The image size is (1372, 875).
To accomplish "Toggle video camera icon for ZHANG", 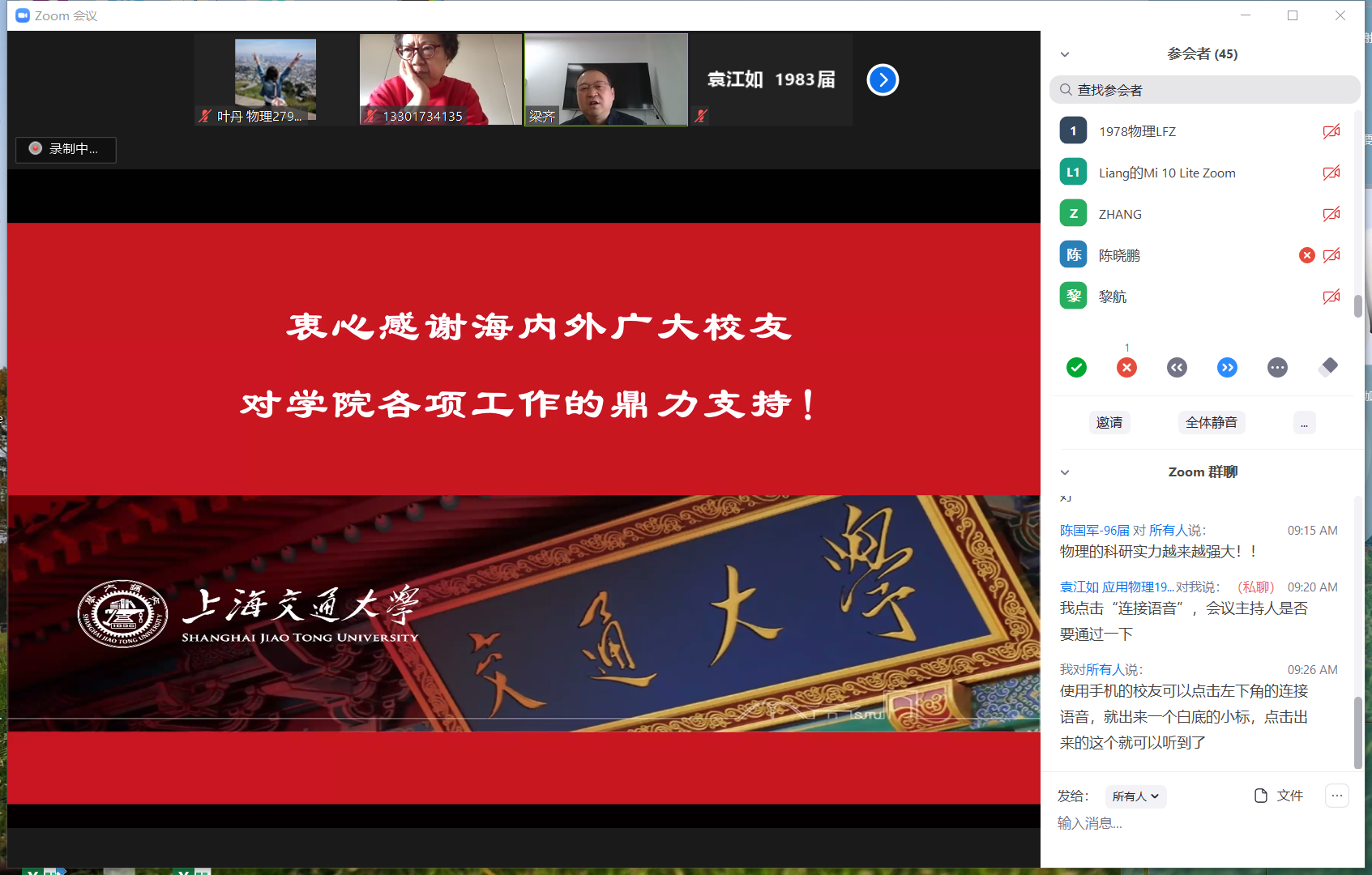I will pyautogui.click(x=1331, y=214).
